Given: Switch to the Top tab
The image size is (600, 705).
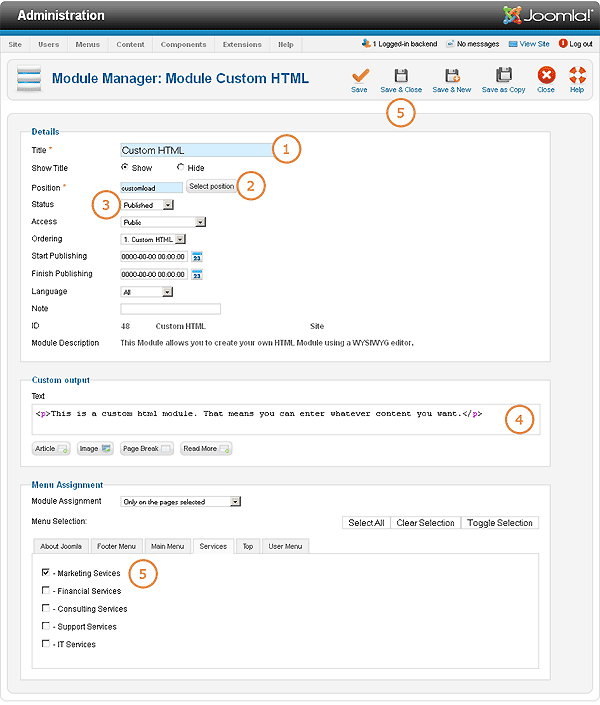Looking at the screenshot, I should (x=248, y=546).
